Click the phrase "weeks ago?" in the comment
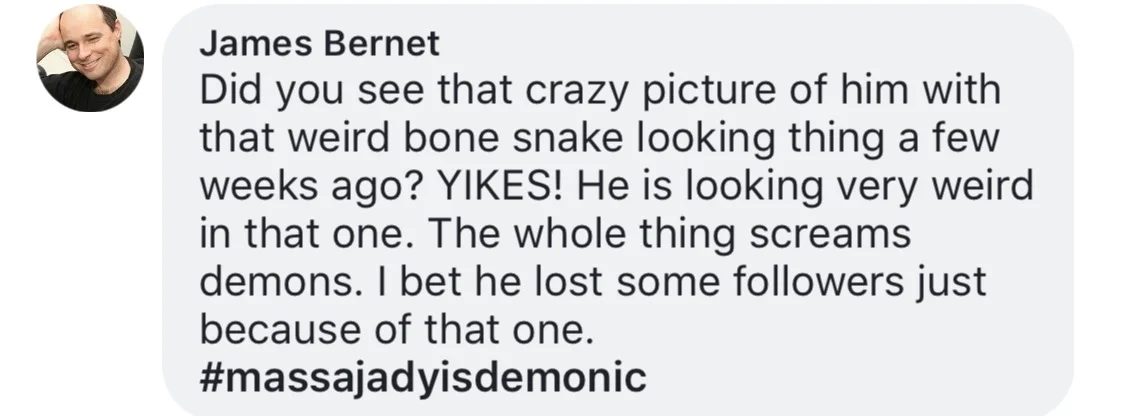Screen dimensions: 1125x416 (313, 188)
